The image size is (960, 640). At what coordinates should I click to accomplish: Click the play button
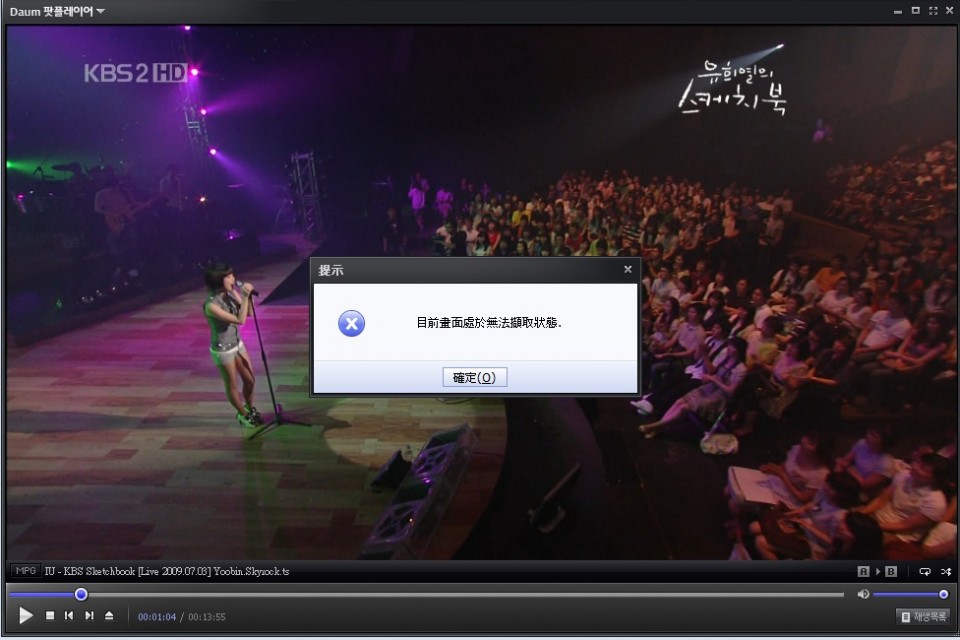pyautogui.click(x=25, y=616)
